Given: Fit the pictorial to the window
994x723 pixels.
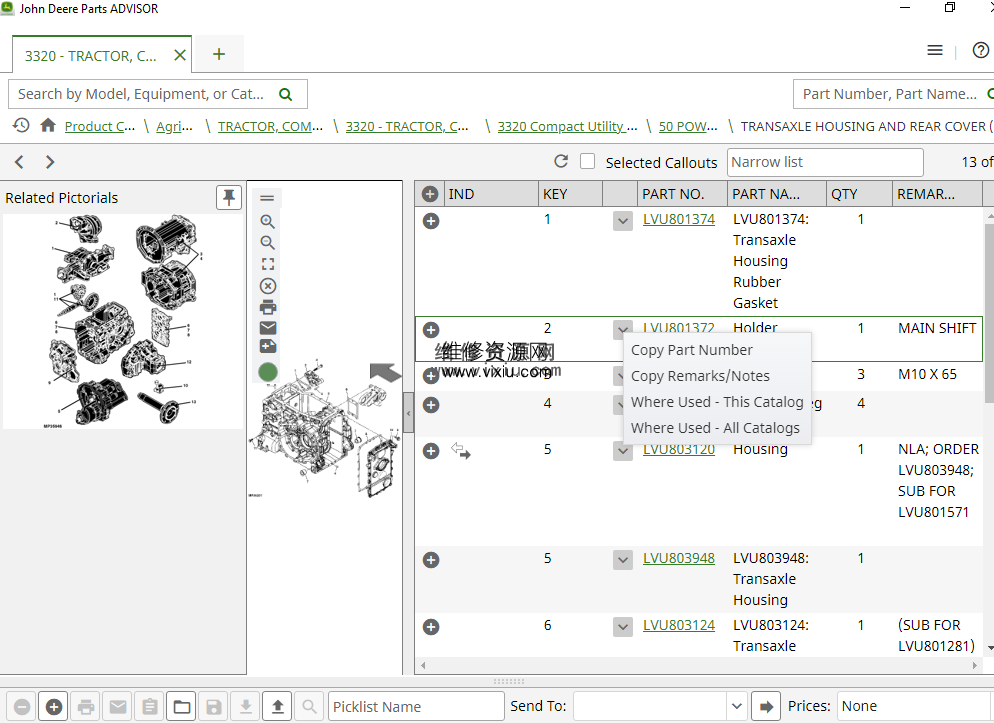Looking at the screenshot, I should pos(268,264).
